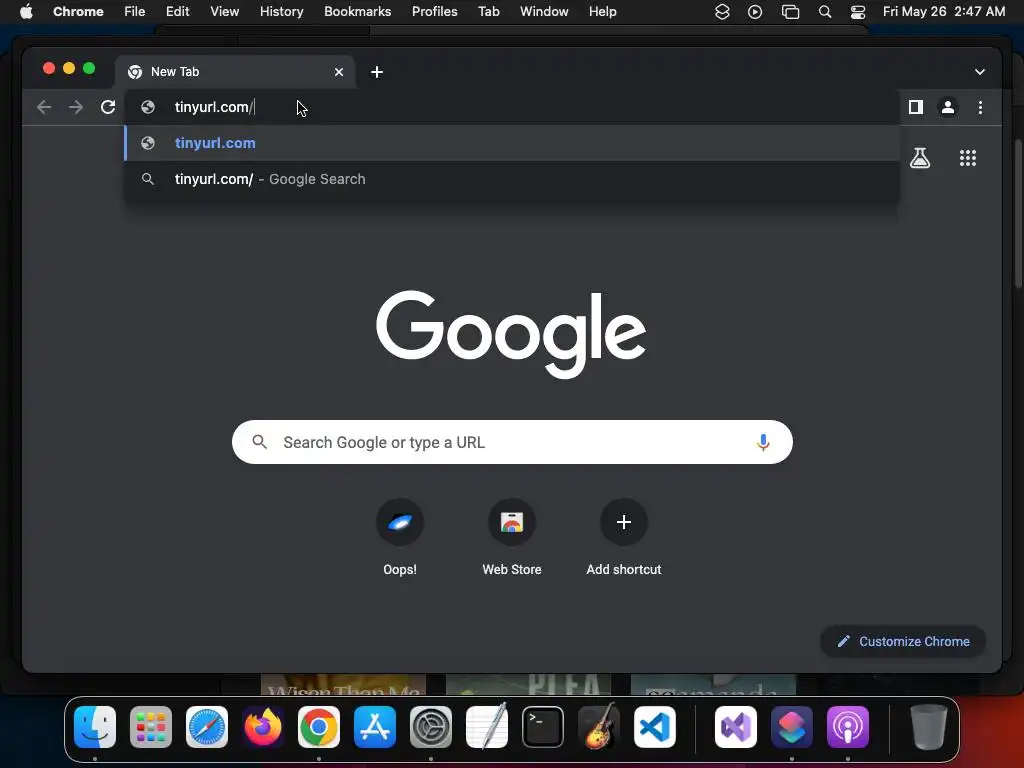Click the search magnifier in Google box

(x=259, y=442)
